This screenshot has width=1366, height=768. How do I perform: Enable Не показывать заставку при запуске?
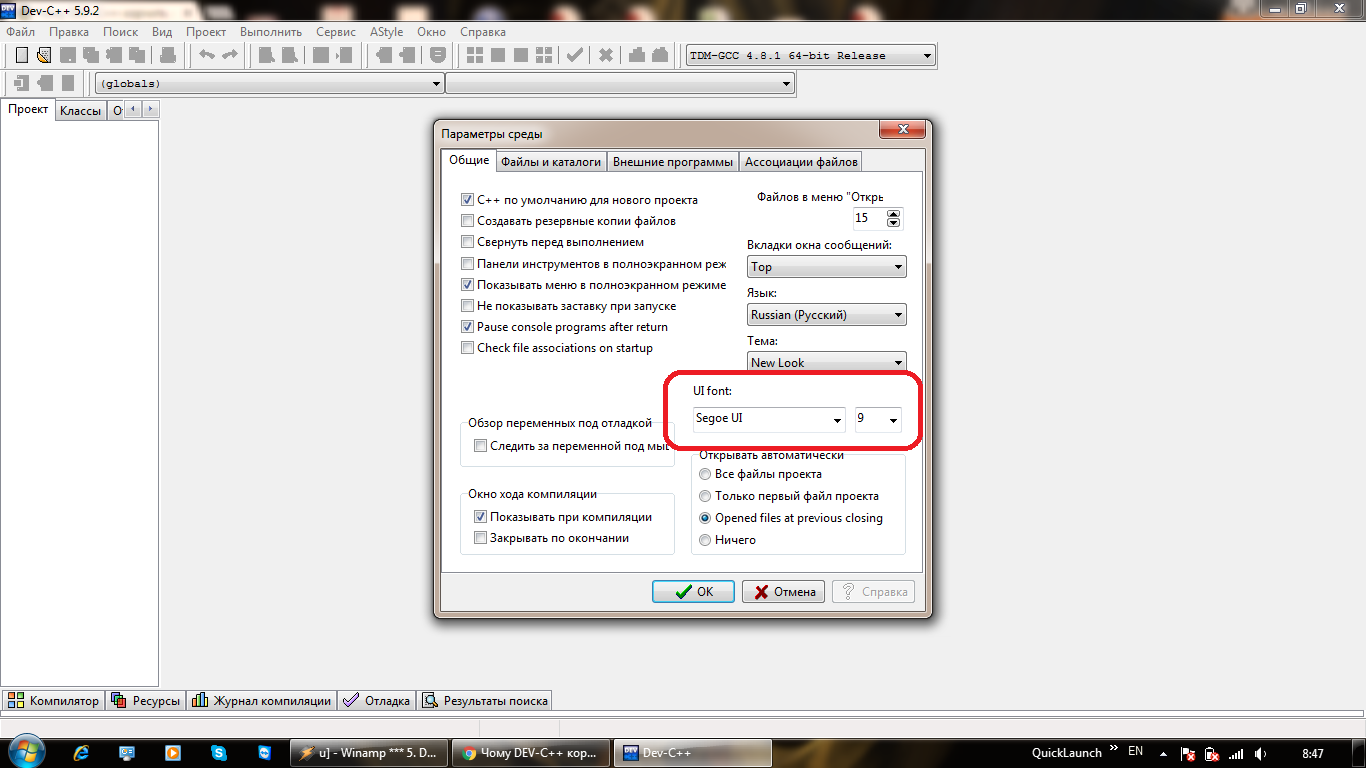click(467, 306)
